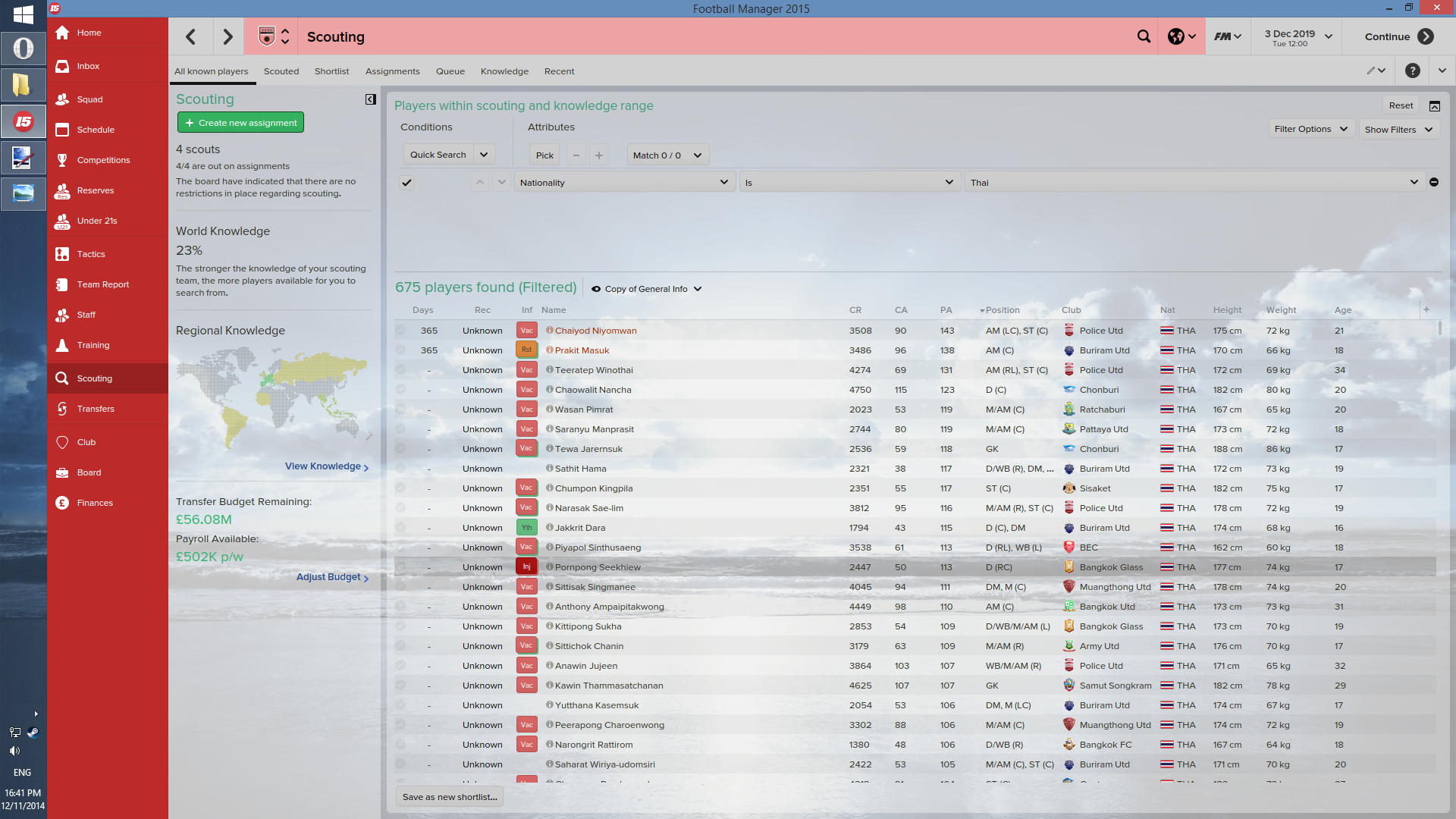Go back with the left arrow
1456x819 pixels.
pyautogui.click(x=191, y=36)
